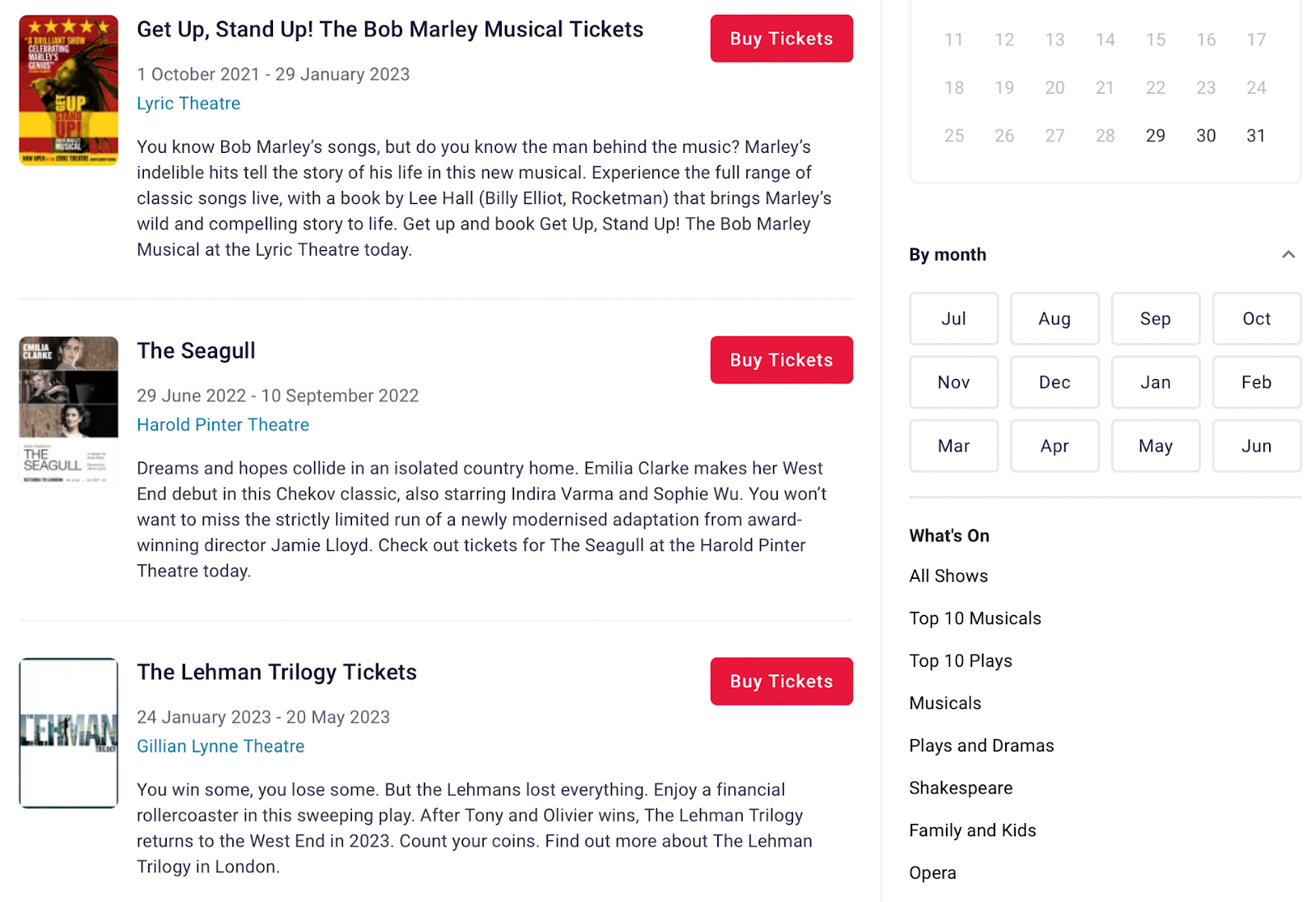The height and width of the screenshot is (902, 1316).
Task: Open The Seagull poster thumbnail
Action: [68, 411]
